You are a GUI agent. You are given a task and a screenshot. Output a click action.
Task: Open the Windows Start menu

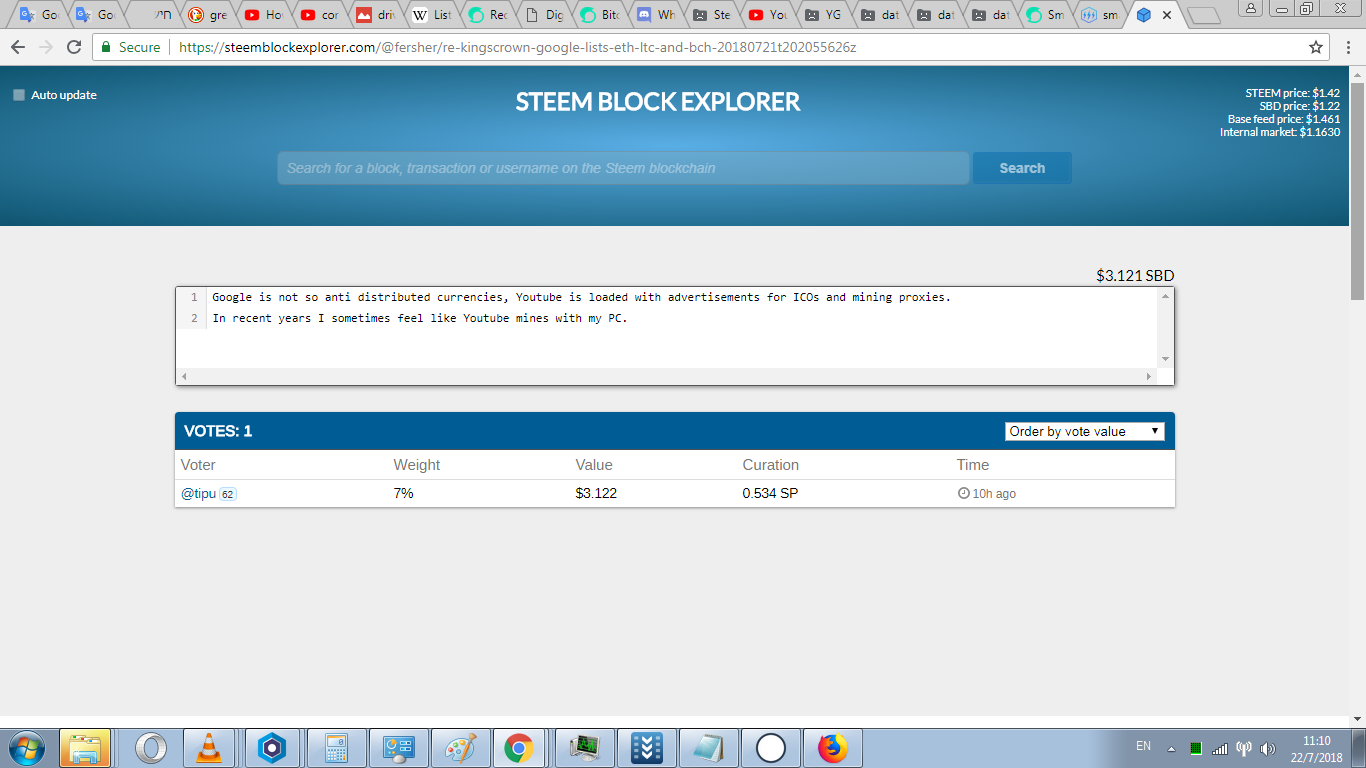(25, 748)
